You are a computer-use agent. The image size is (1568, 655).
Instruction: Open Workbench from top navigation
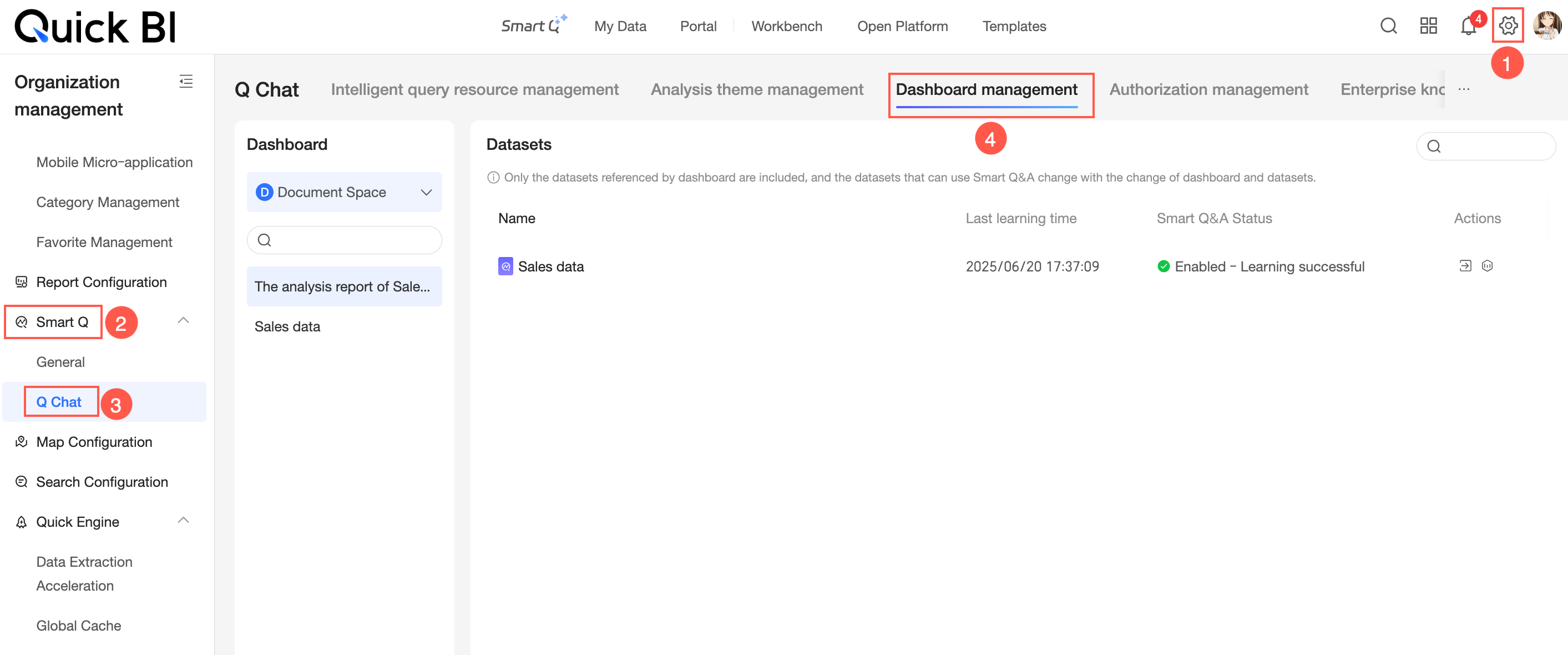786,26
